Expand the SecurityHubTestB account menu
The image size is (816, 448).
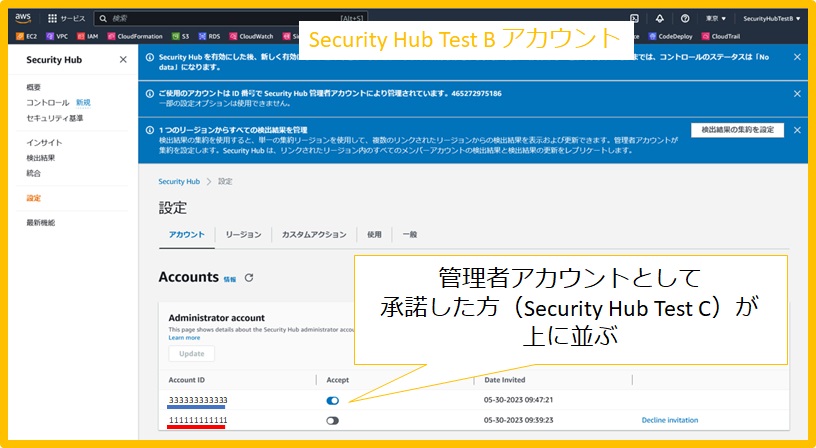click(x=772, y=19)
